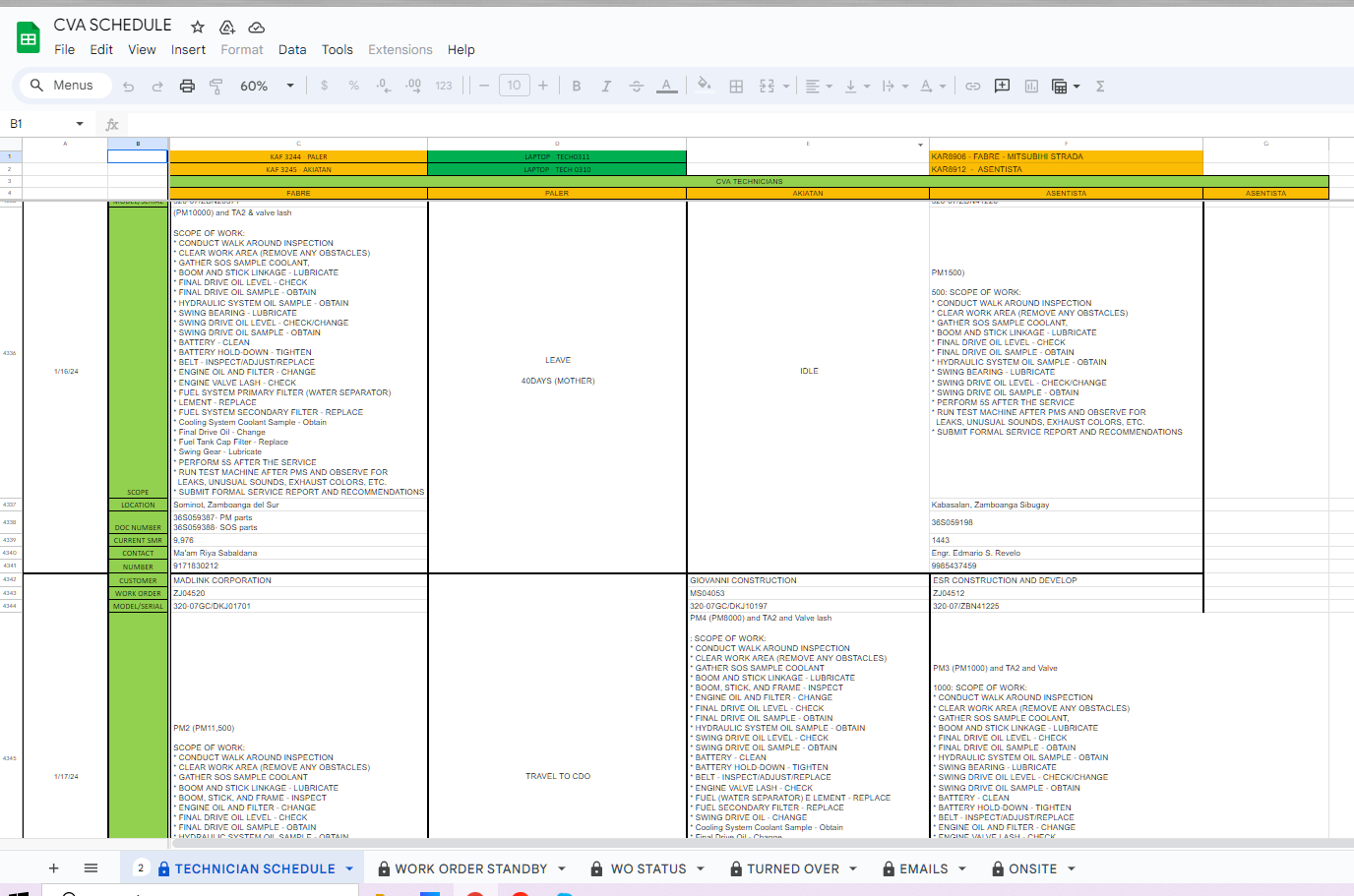The image size is (1354, 896).
Task: Check the cloud save status icon
Action: [x=257, y=27]
